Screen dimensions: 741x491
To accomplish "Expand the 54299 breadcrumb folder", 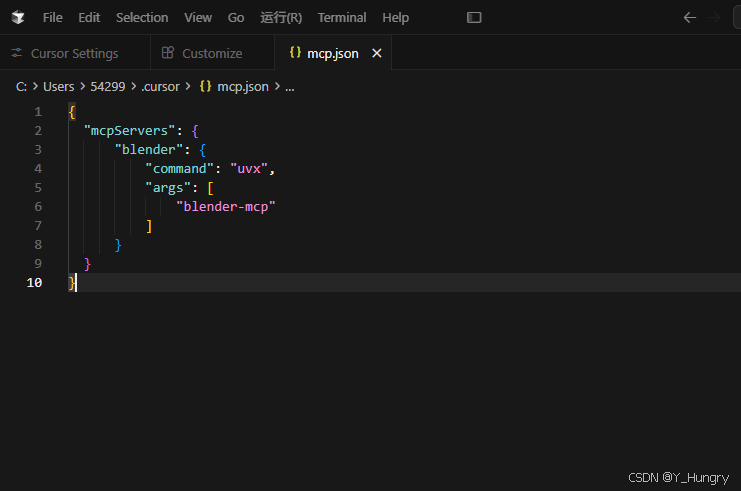I will [108, 86].
